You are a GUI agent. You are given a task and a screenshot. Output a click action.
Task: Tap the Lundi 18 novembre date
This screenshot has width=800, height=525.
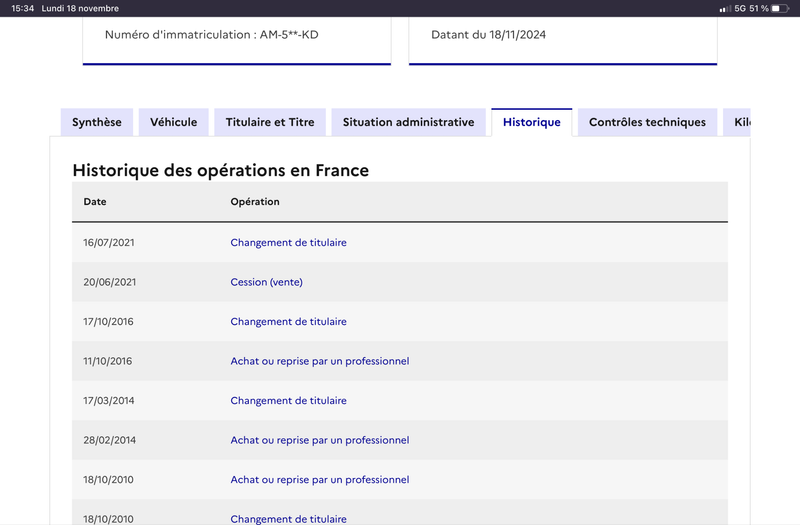coord(80,8)
